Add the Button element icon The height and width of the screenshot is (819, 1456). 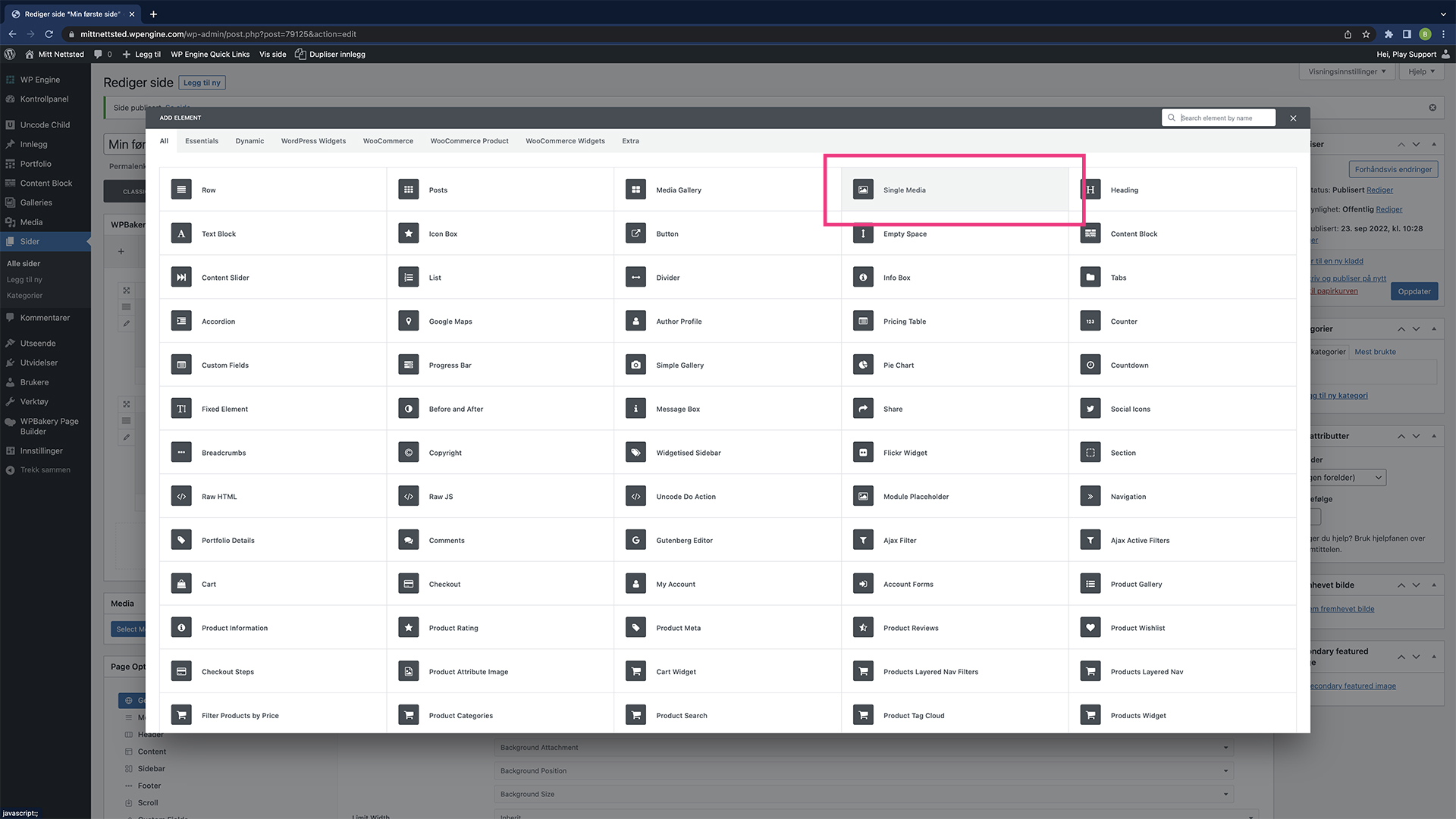click(636, 234)
